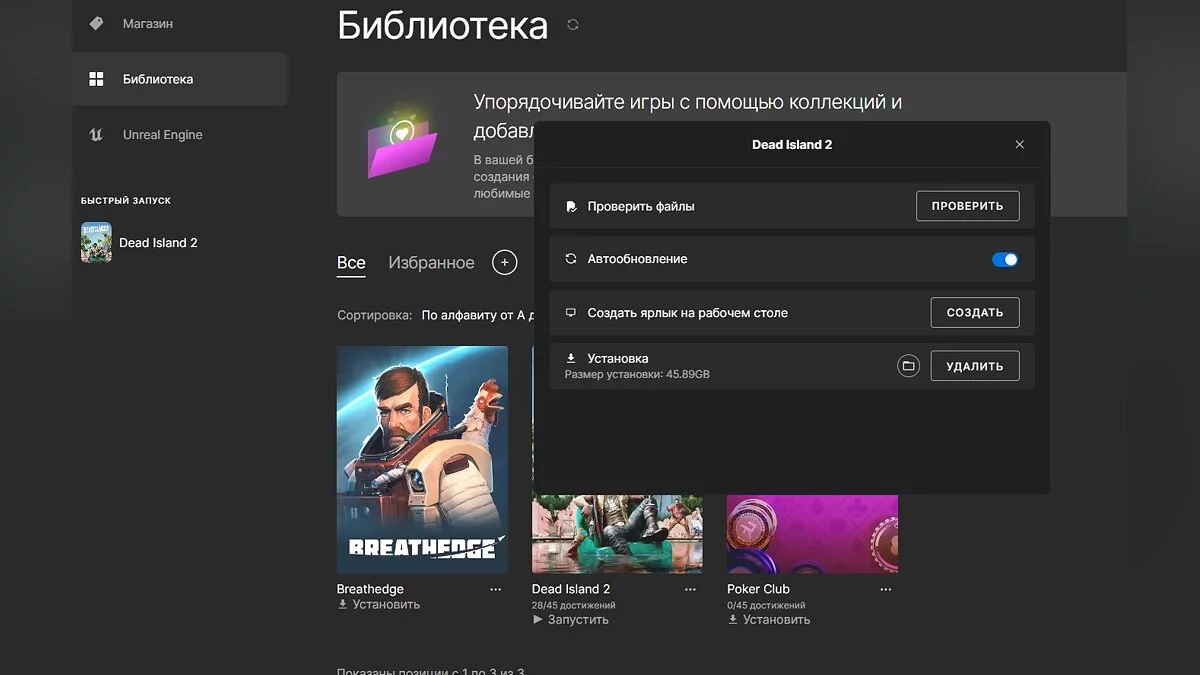Viewport: 1200px width, 675px height.
Task: Open Dead Island 2 three-dot options menu
Action: click(690, 590)
